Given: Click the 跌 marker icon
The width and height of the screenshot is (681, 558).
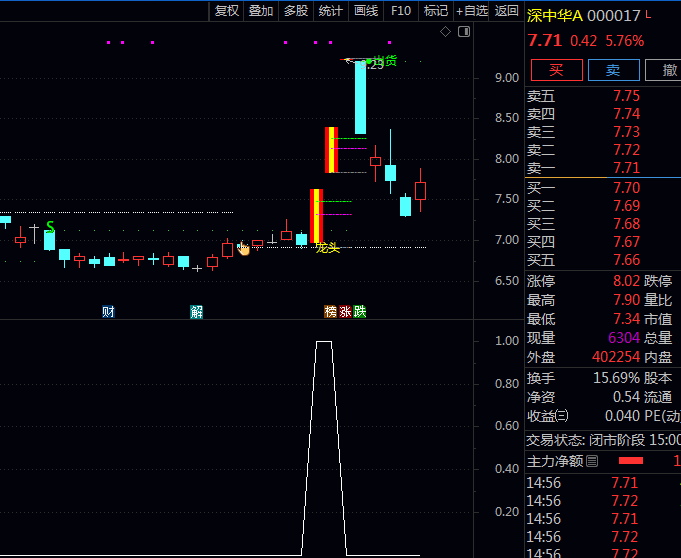Looking at the screenshot, I should click(x=360, y=312).
